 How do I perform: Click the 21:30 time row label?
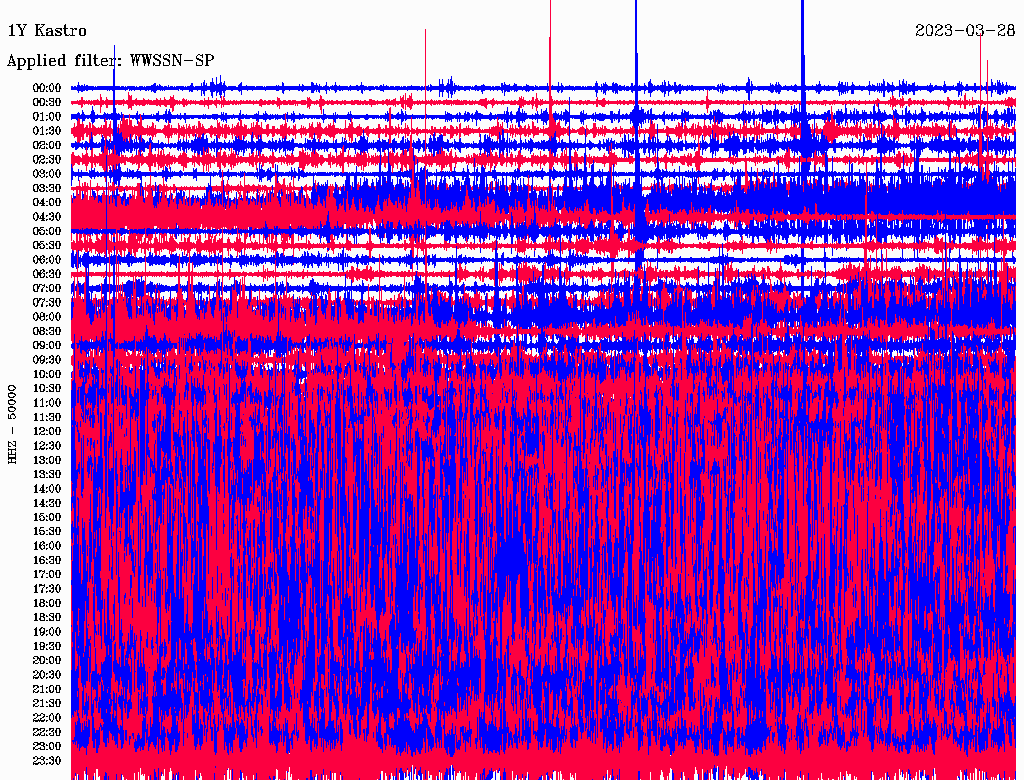click(48, 704)
